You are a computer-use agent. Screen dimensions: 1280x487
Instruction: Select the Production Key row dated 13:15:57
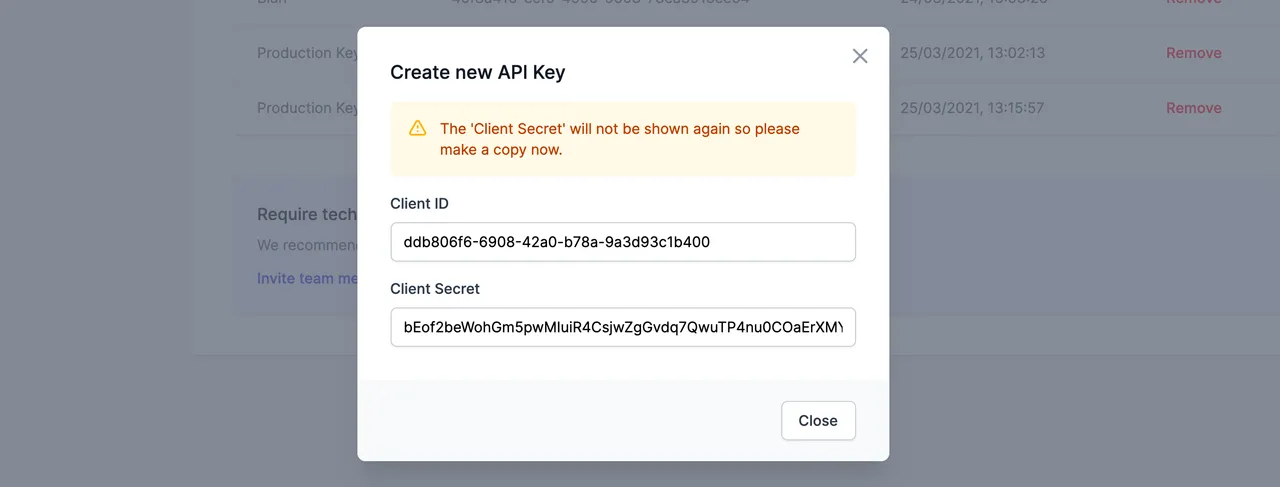(306, 108)
